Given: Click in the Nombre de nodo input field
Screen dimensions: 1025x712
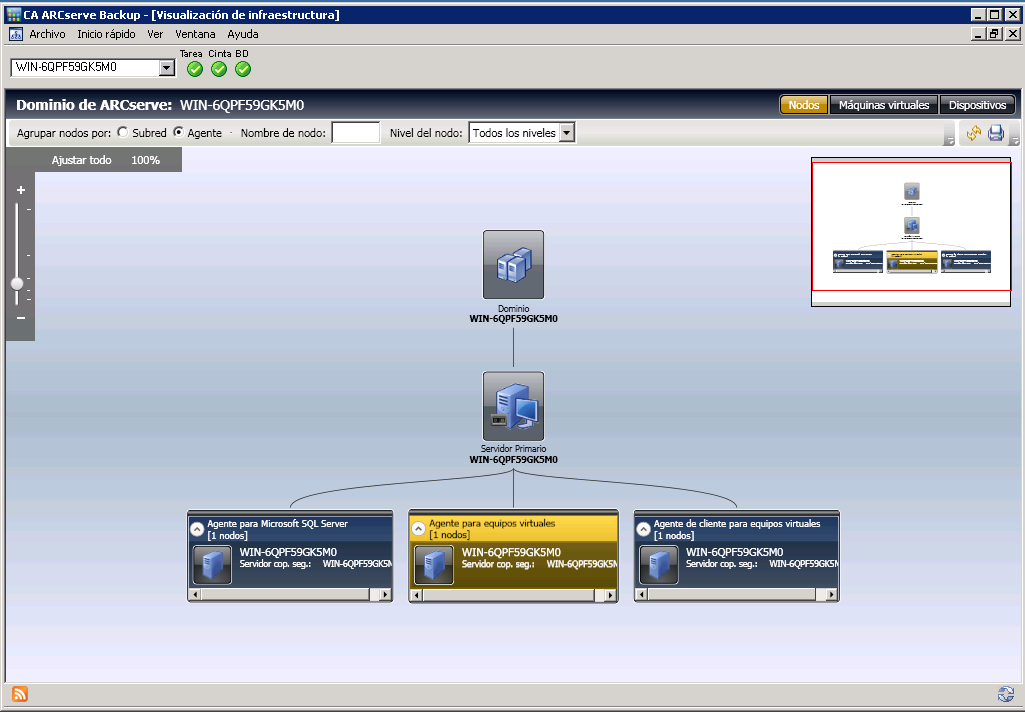Looking at the screenshot, I should (356, 133).
